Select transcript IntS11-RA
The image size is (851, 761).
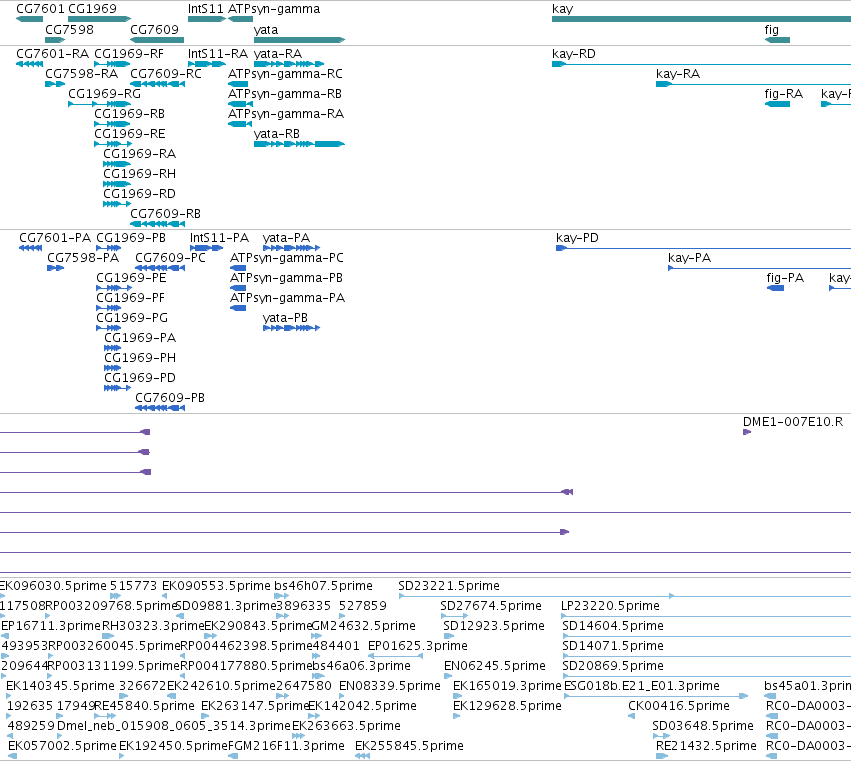(218, 54)
